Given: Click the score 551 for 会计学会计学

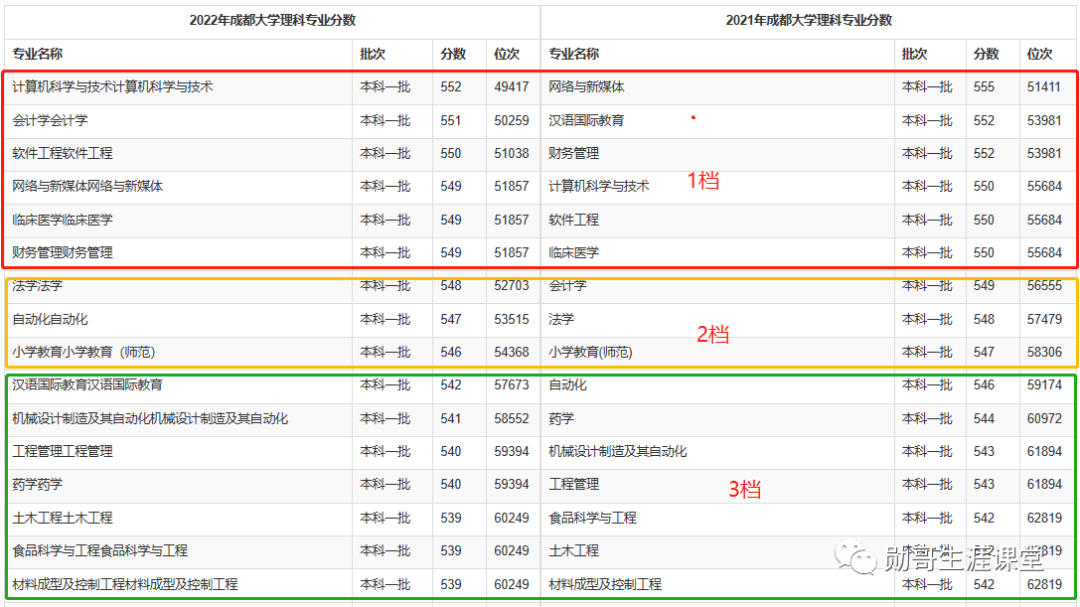Looking at the screenshot, I should coord(451,121).
